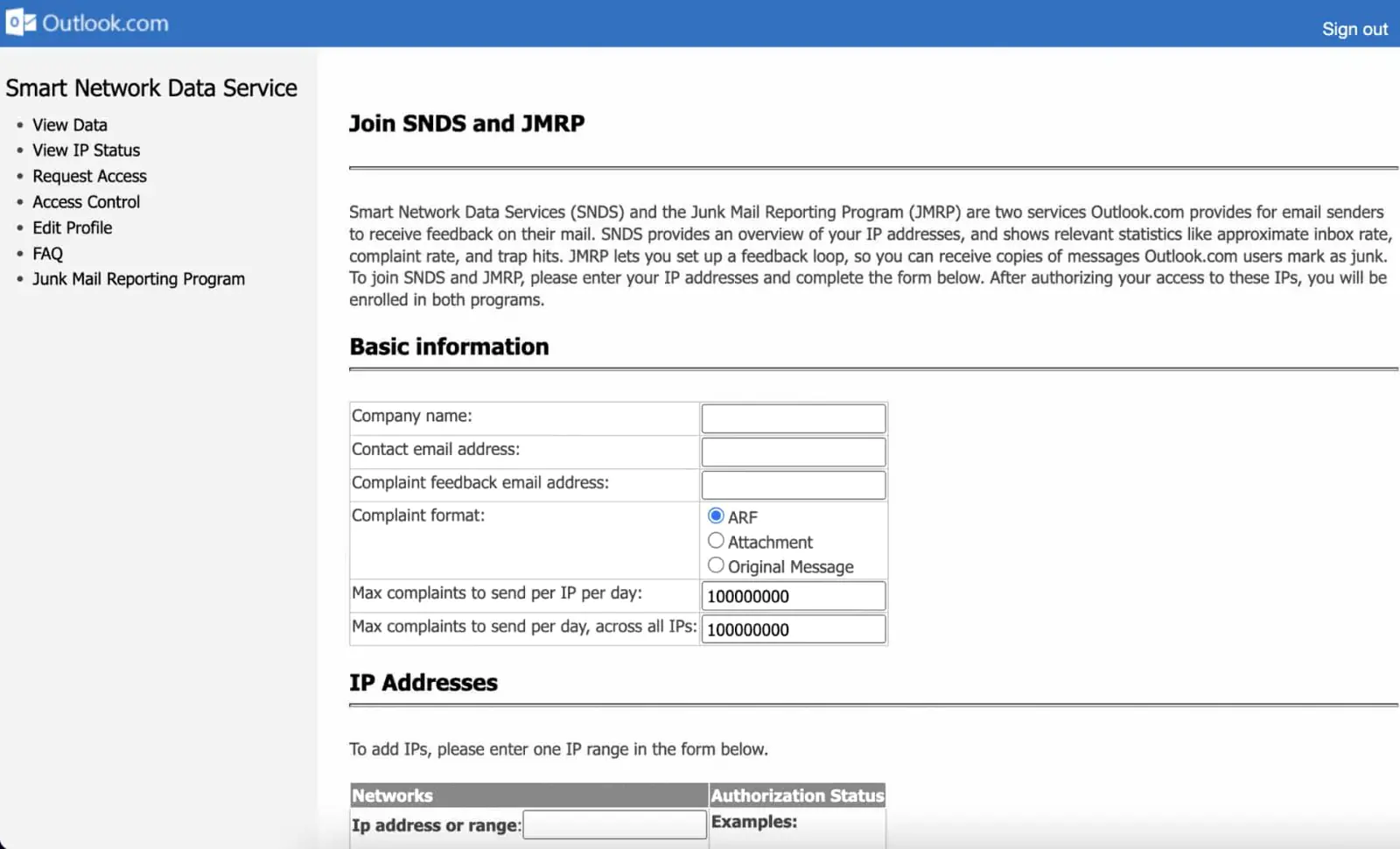Screen dimensions: 1400x849
Task: Click the IP Addresses heading
Action: (x=423, y=683)
